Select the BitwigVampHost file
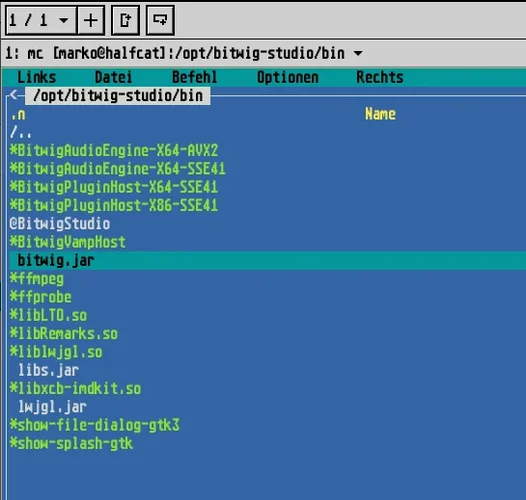The image size is (526, 500). coord(68,242)
